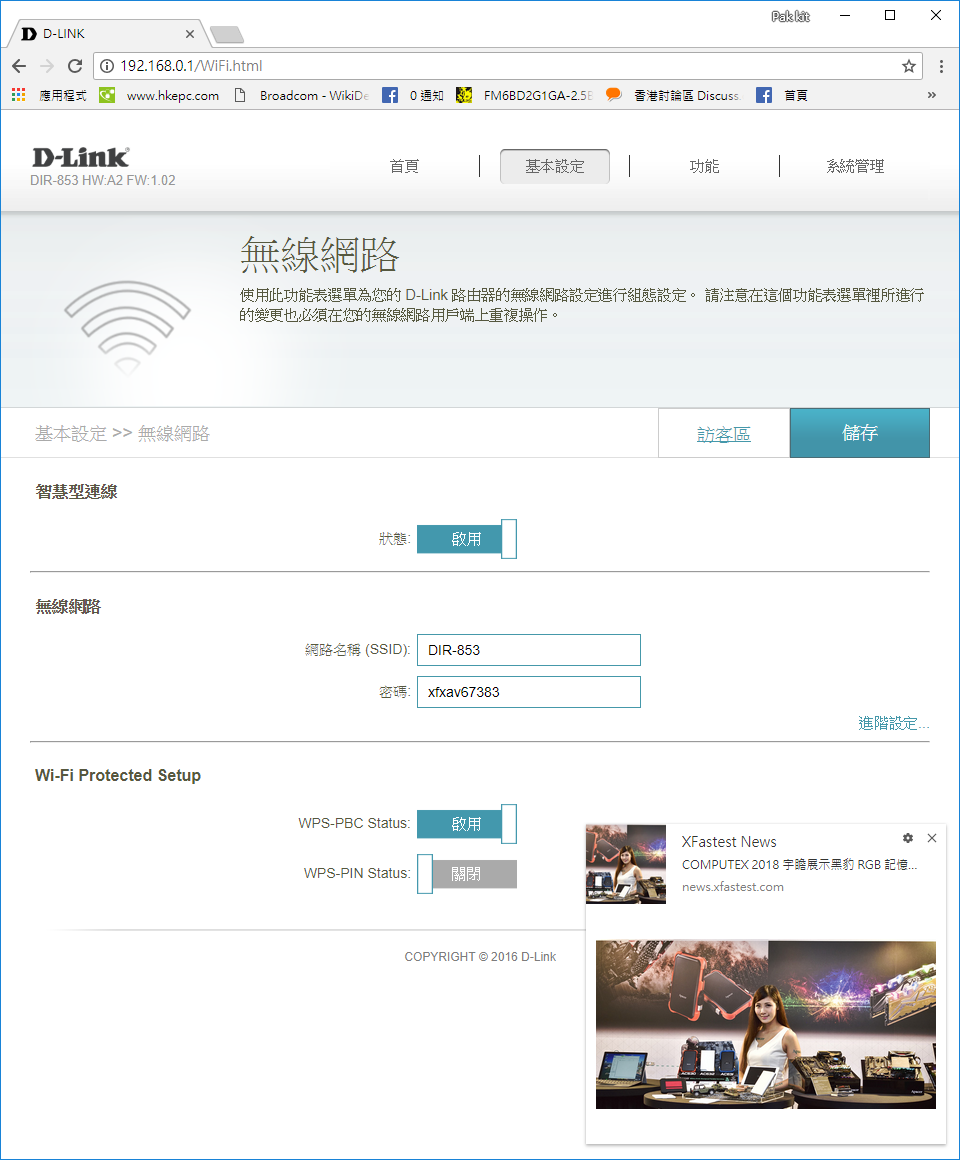Open the www.hkepc.com bookmark
This screenshot has height=1160, width=960.
click(160, 95)
